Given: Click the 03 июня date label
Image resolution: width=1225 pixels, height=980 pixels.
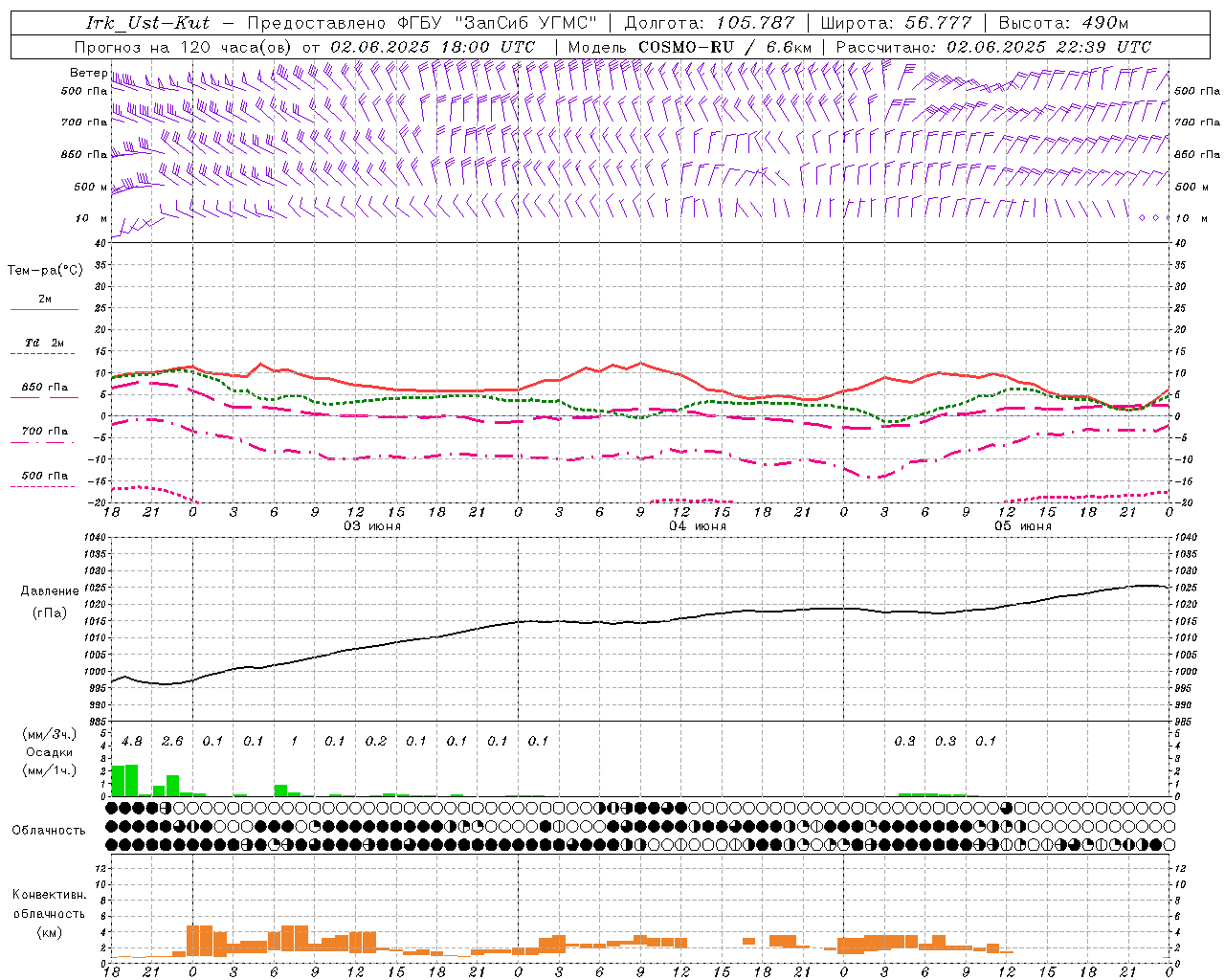Looking at the screenshot, I should click(x=372, y=526).
